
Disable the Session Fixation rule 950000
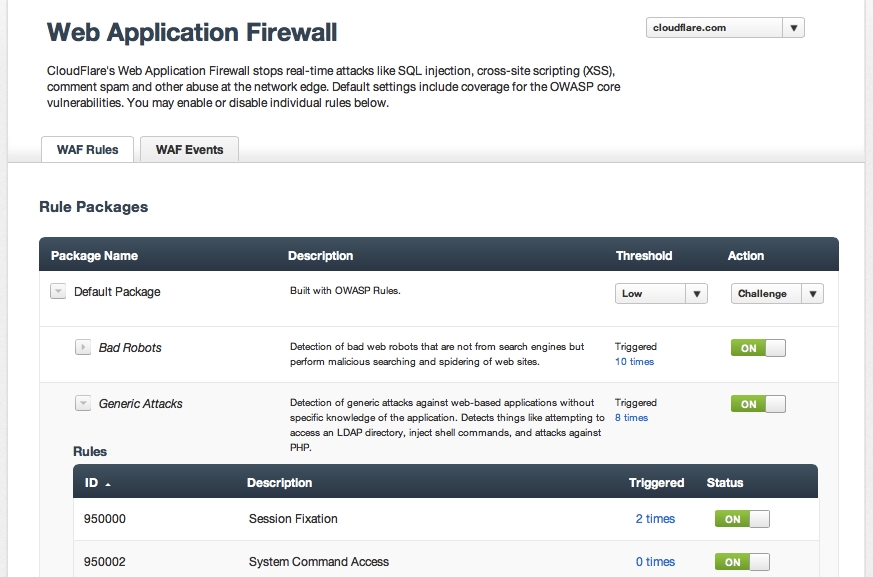pos(742,518)
